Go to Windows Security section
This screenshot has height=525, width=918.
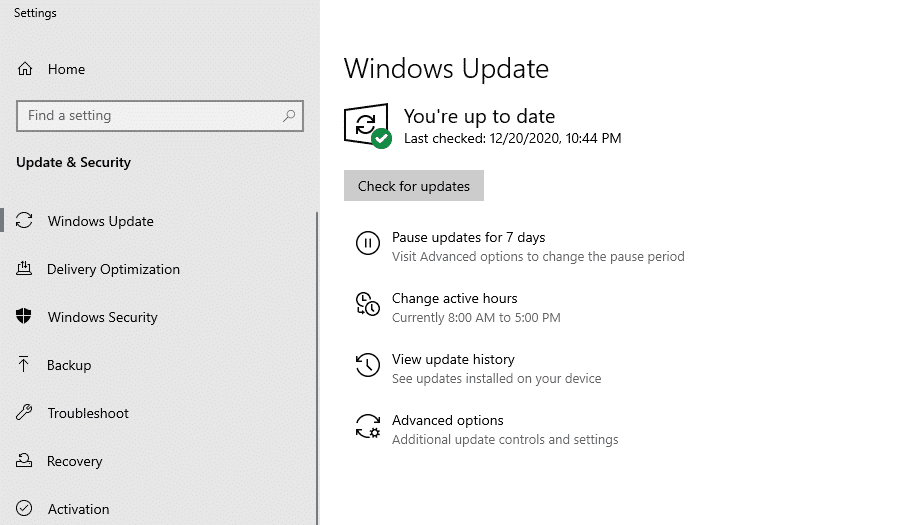coord(102,317)
